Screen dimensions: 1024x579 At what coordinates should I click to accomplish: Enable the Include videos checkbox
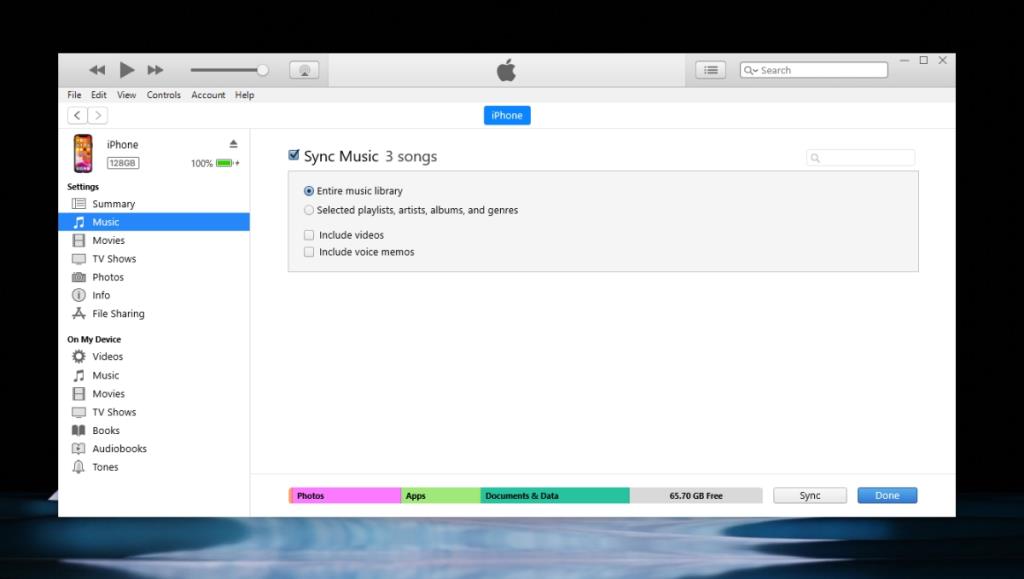pyautogui.click(x=309, y=234)
